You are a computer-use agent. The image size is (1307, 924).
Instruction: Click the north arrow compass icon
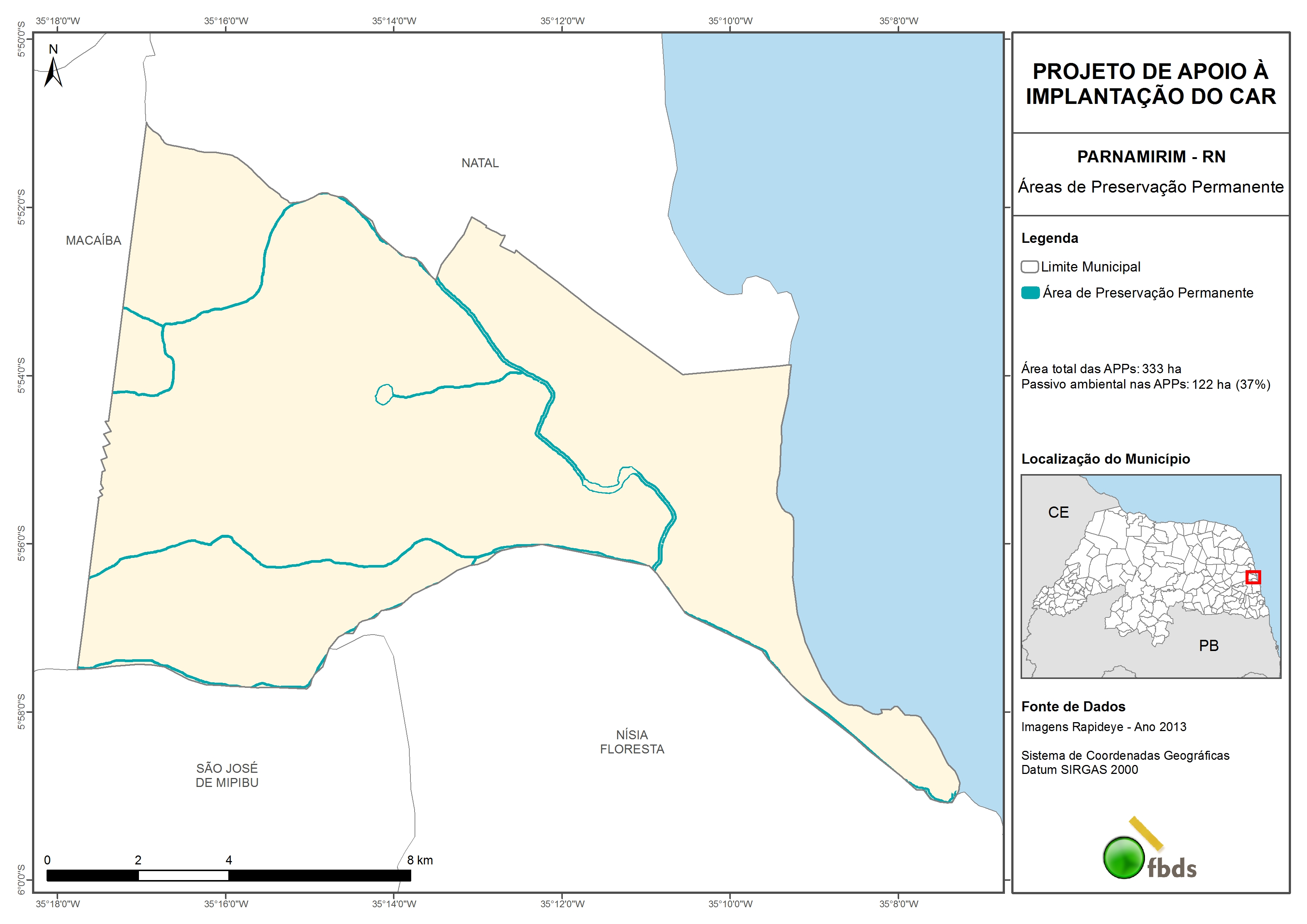tap(53, 72)
